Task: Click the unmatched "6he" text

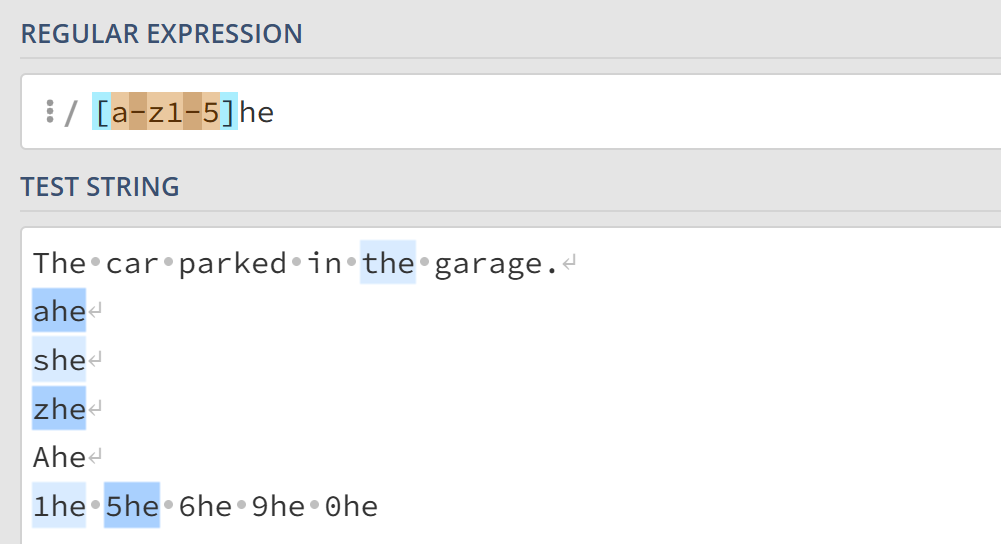Action: 205,507
